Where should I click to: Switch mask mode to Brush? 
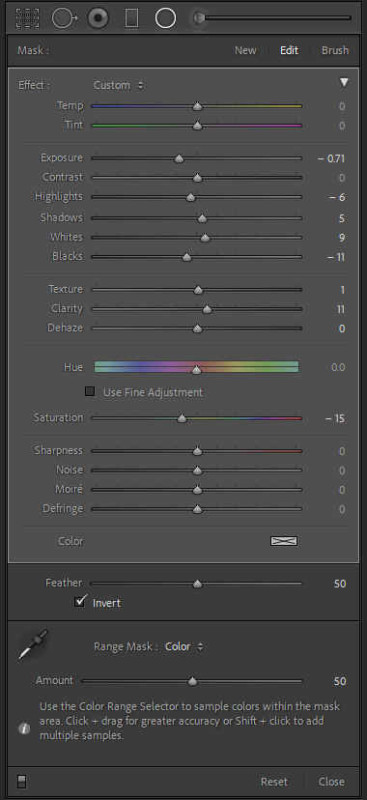(x=335, y=51)
